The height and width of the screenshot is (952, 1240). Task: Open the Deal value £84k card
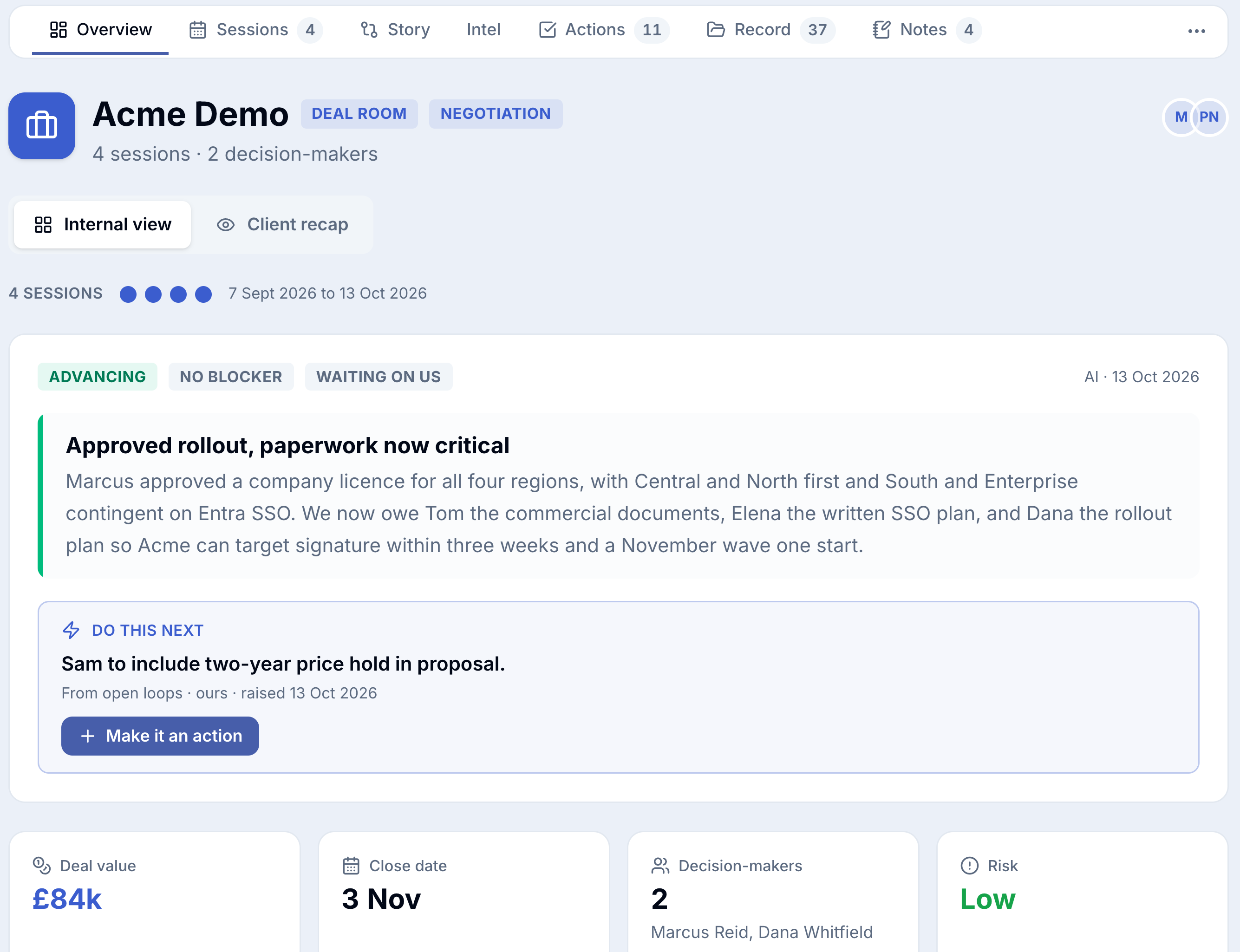click(155, 891)
